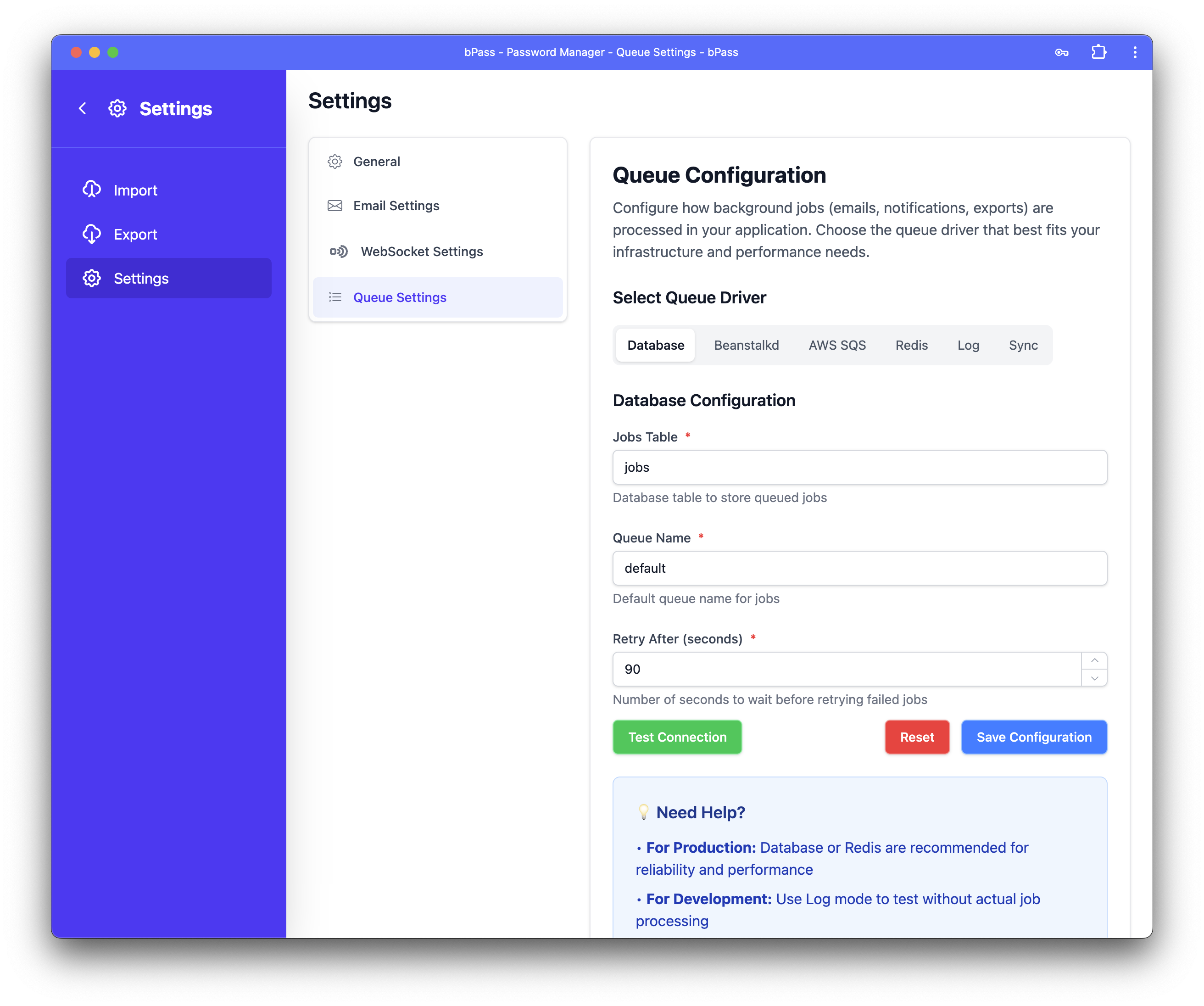Open the extensions puzzle icon
The width and height of the screenshot is (1204, 1006).
click(x=1098, y=52)
